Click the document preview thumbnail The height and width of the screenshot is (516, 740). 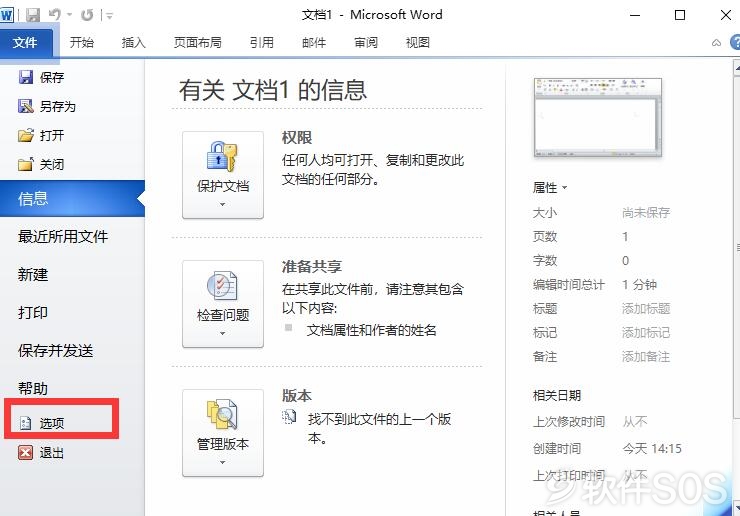pos(597,118)
